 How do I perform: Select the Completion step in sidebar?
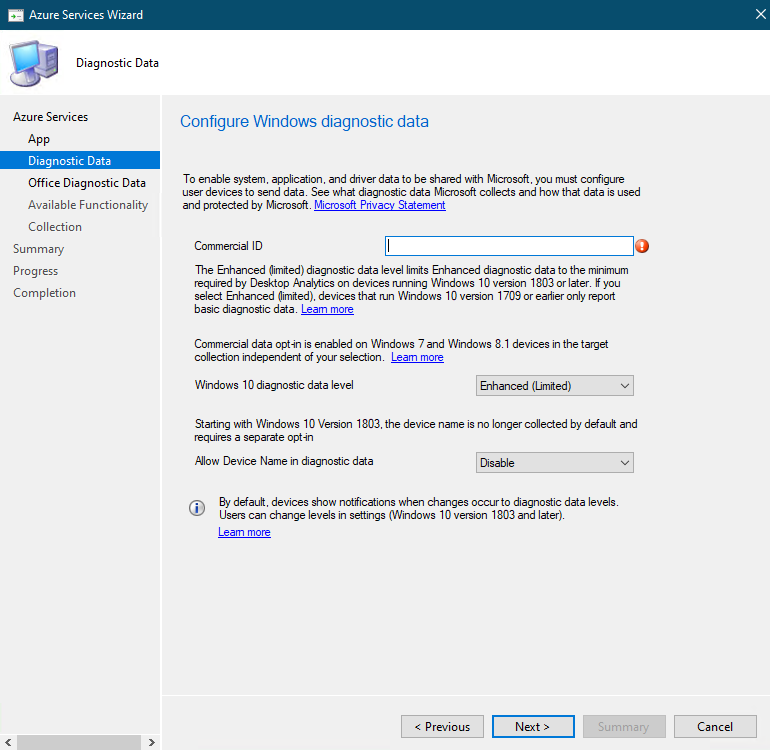pyautogui.click(x=44, y=293)
